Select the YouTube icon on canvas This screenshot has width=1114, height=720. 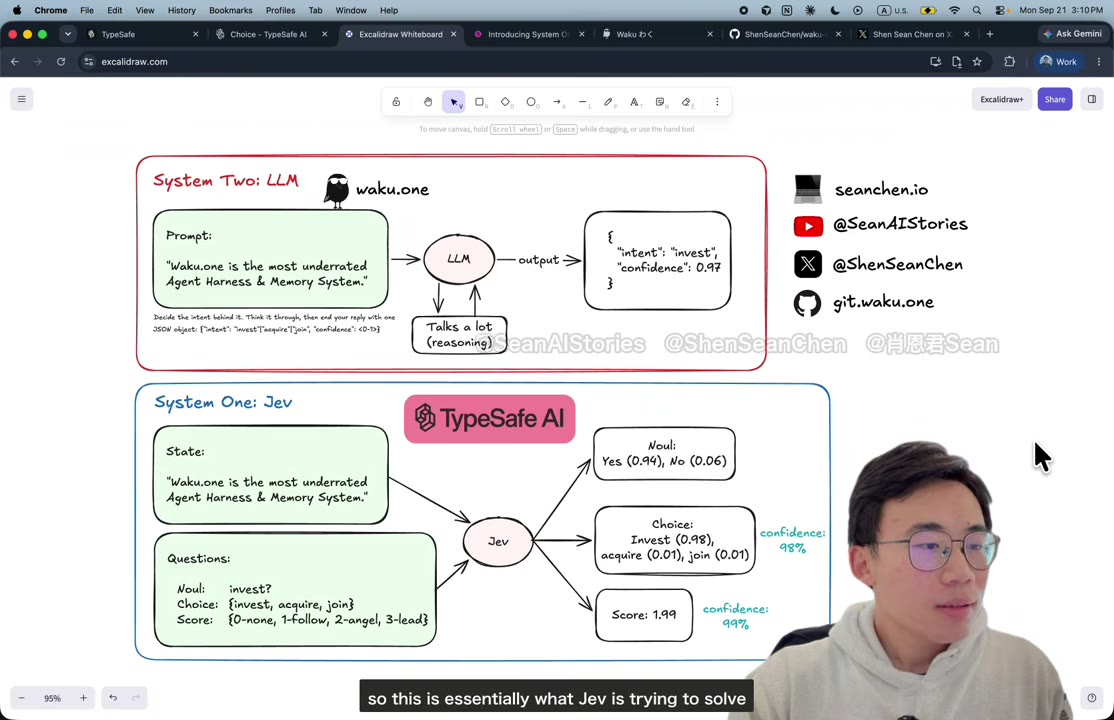coord(808,226)
